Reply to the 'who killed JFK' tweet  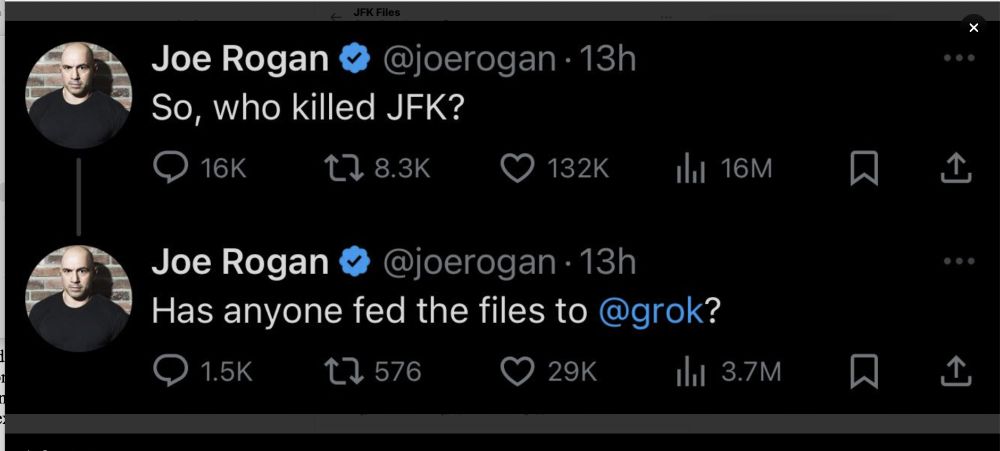tap(171, 168)
